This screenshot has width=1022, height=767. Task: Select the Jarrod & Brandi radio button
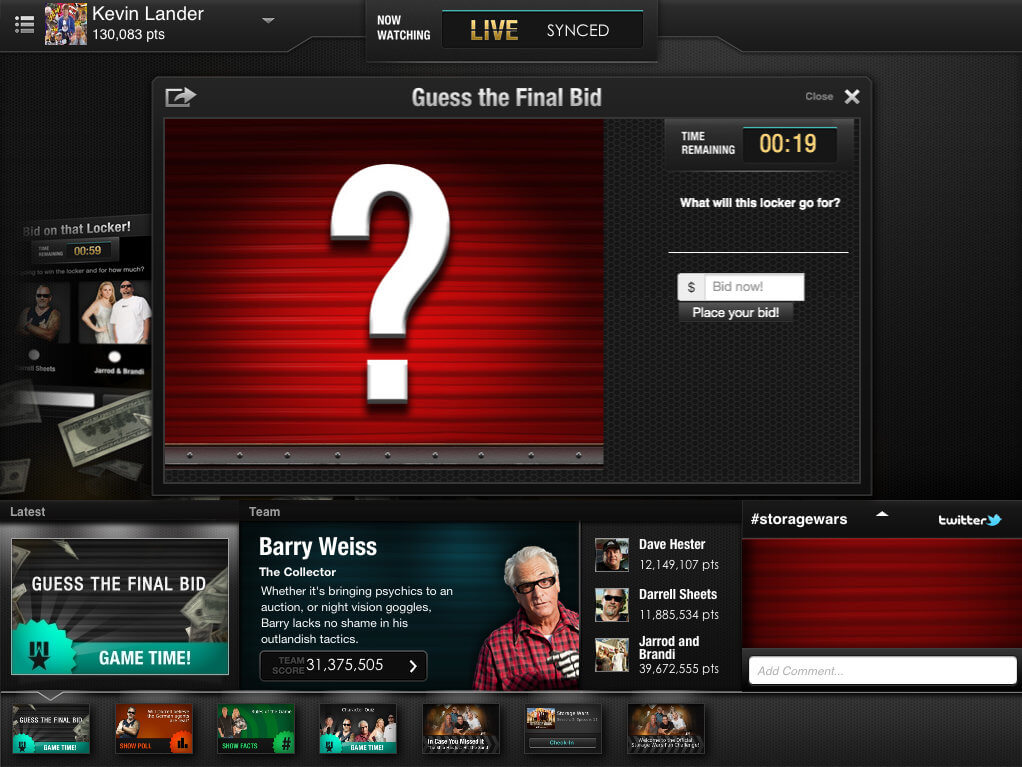114,356
